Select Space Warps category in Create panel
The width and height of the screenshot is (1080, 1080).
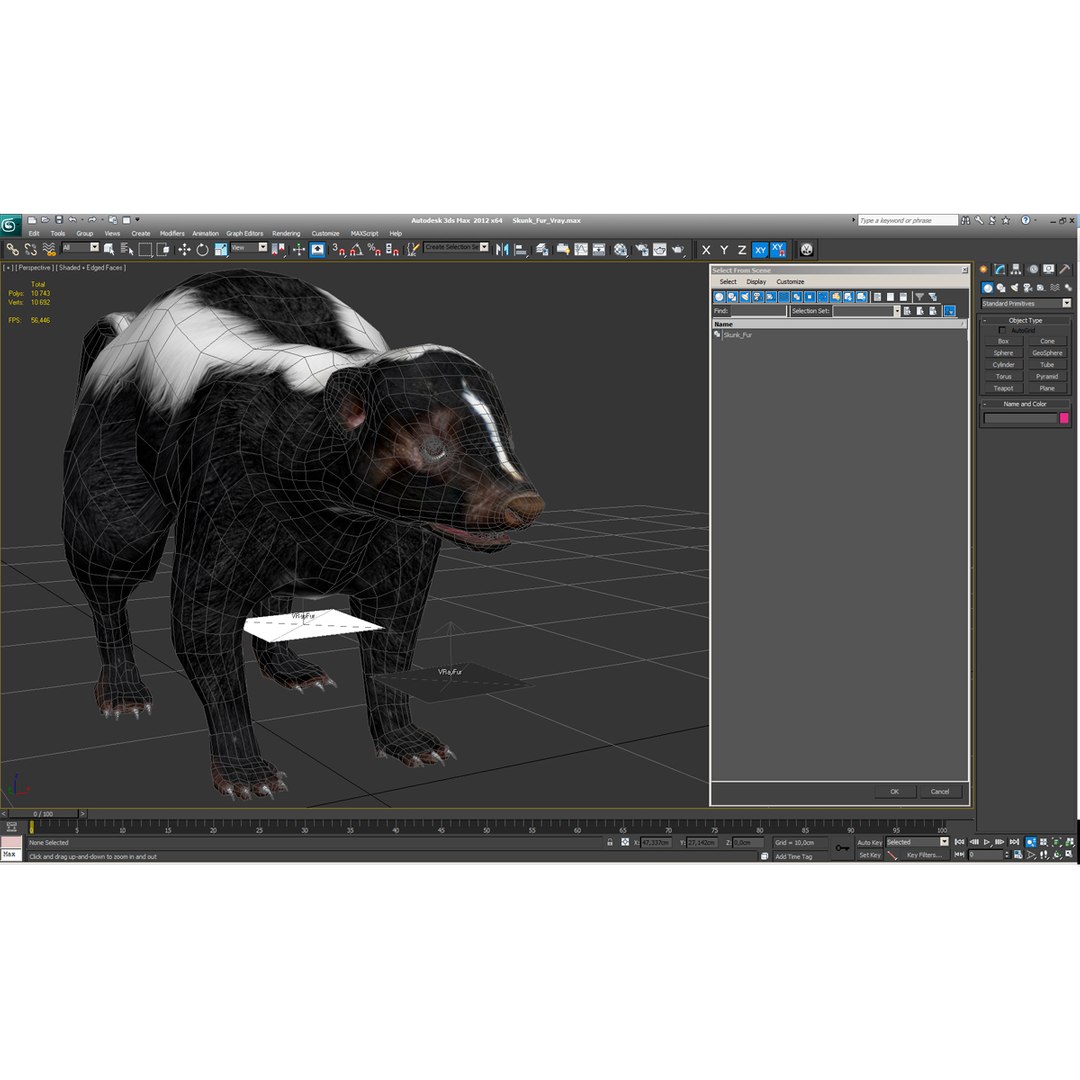click(1055, 288)
